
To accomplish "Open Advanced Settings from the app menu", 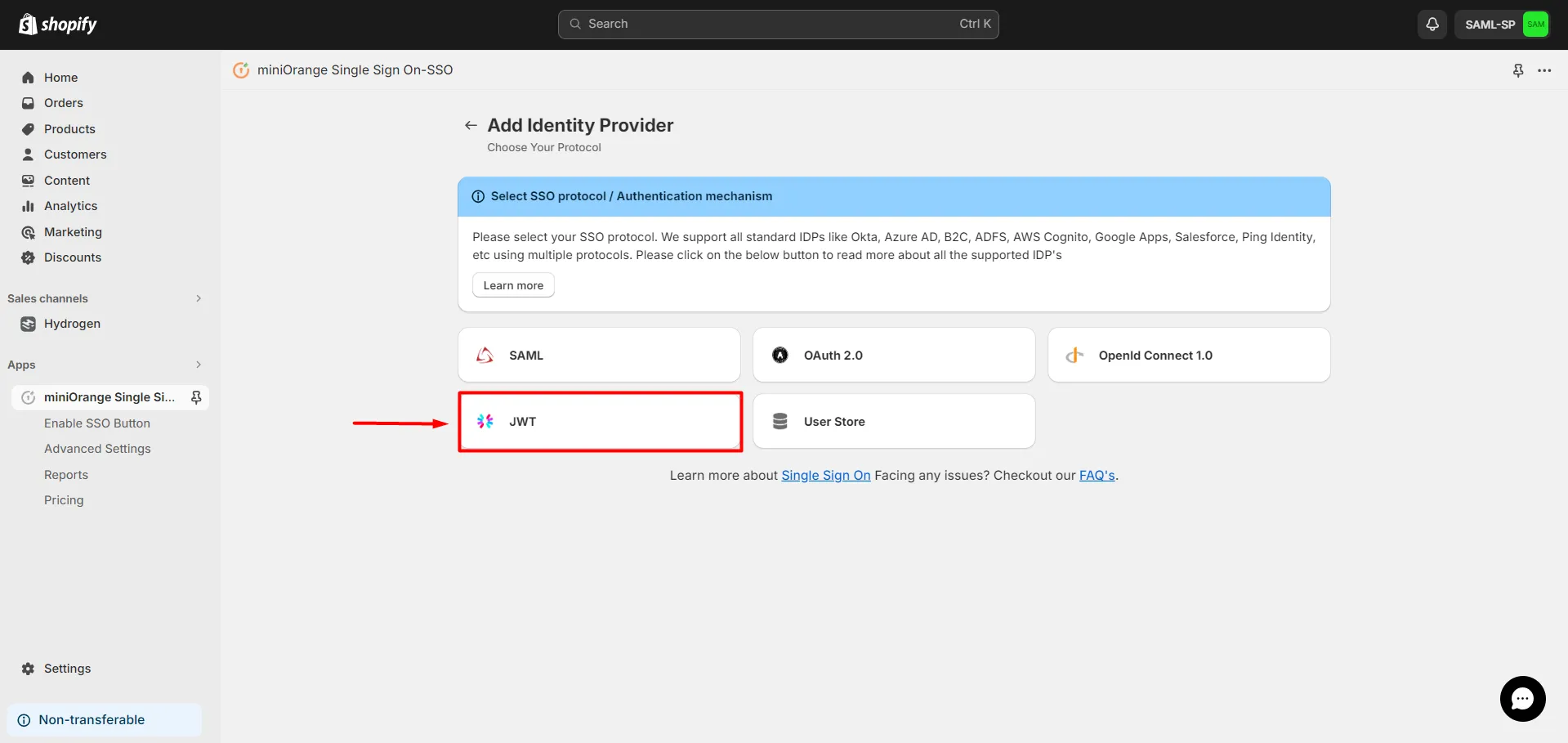I will pyautogui.click(x=97, y=449).
